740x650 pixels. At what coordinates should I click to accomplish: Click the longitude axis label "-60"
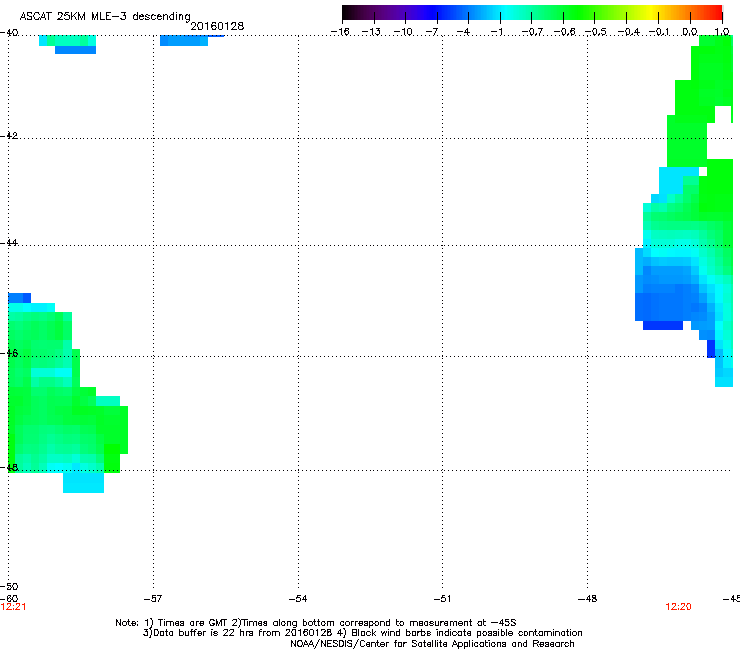click(9, 599)
